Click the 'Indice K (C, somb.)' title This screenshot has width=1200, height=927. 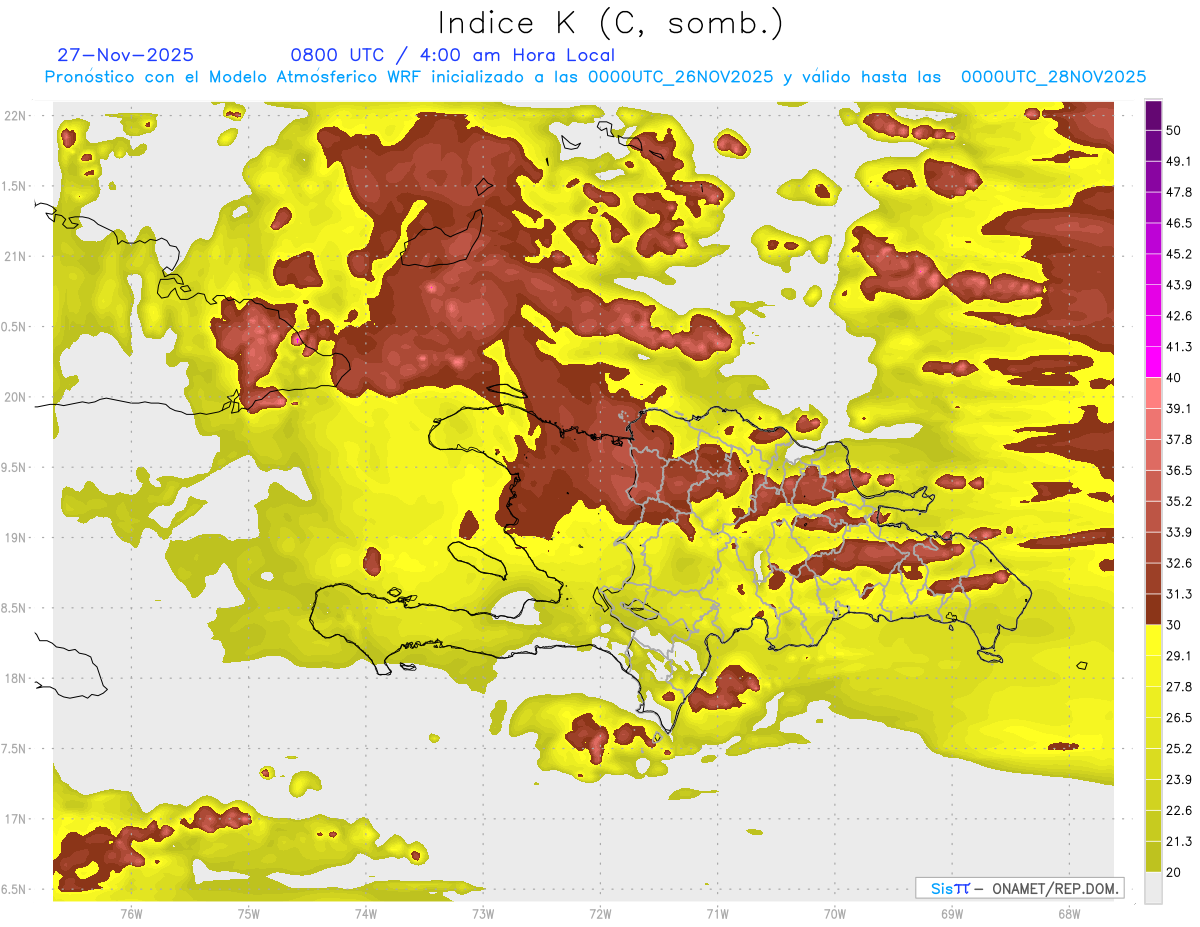(610, 24)
